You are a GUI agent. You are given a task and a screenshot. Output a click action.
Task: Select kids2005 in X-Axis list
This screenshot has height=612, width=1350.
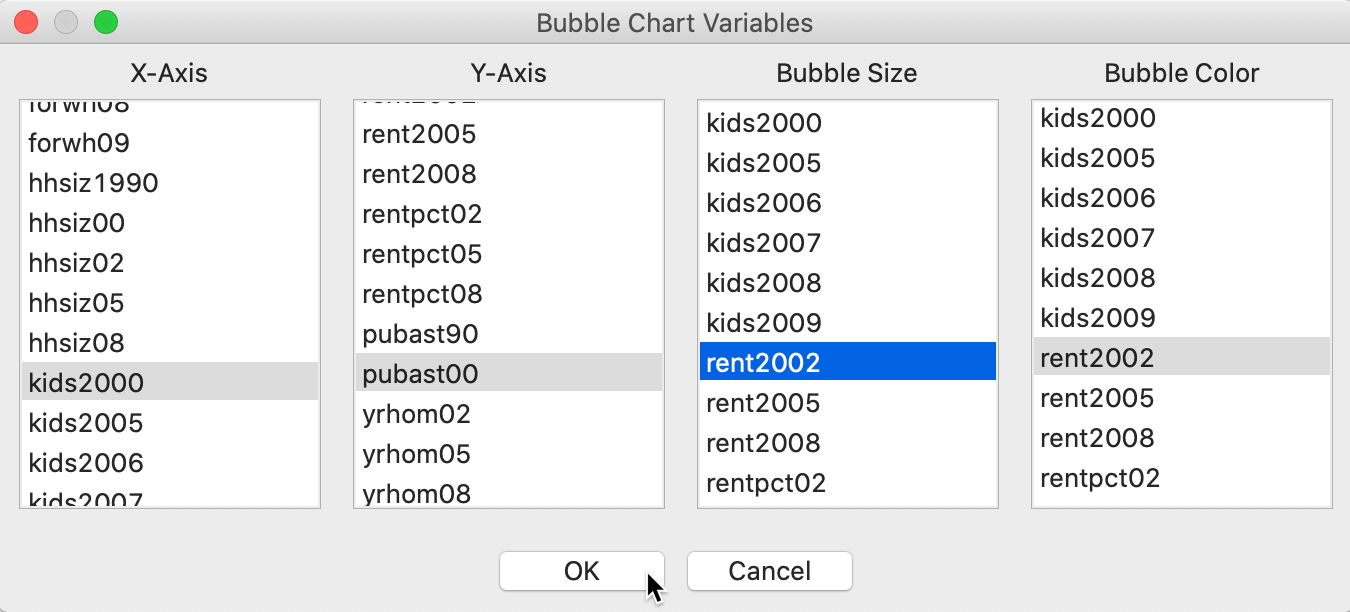pos(170,422)
